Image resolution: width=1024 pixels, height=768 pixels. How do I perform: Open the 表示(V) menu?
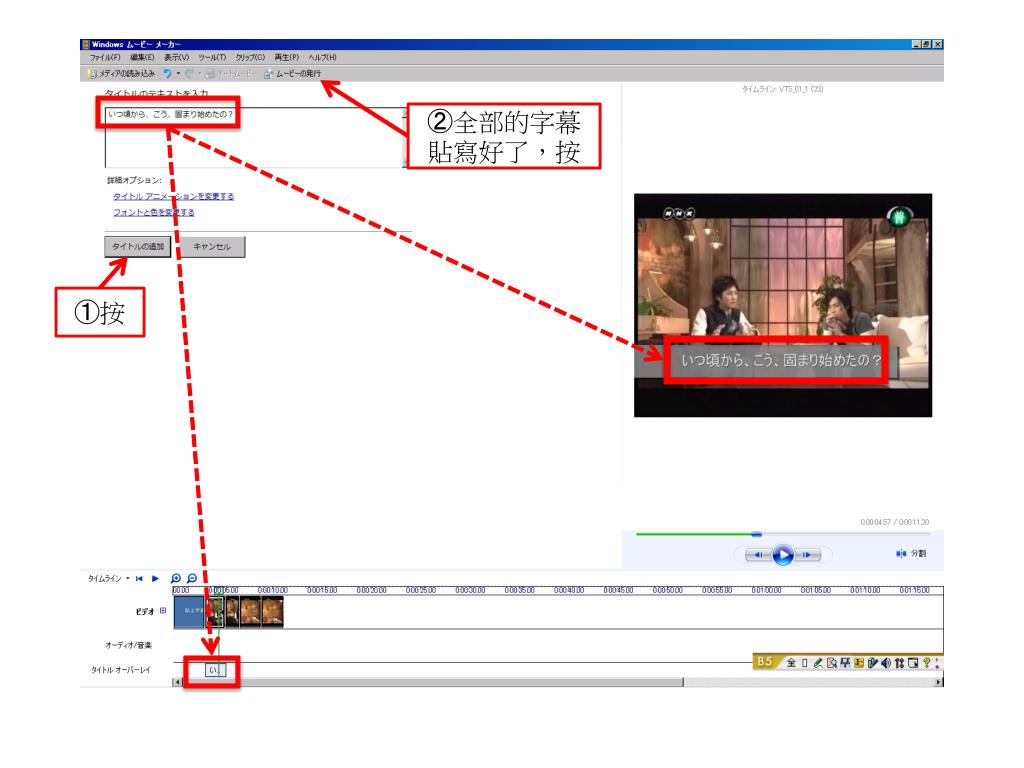[x=176, y=57]
